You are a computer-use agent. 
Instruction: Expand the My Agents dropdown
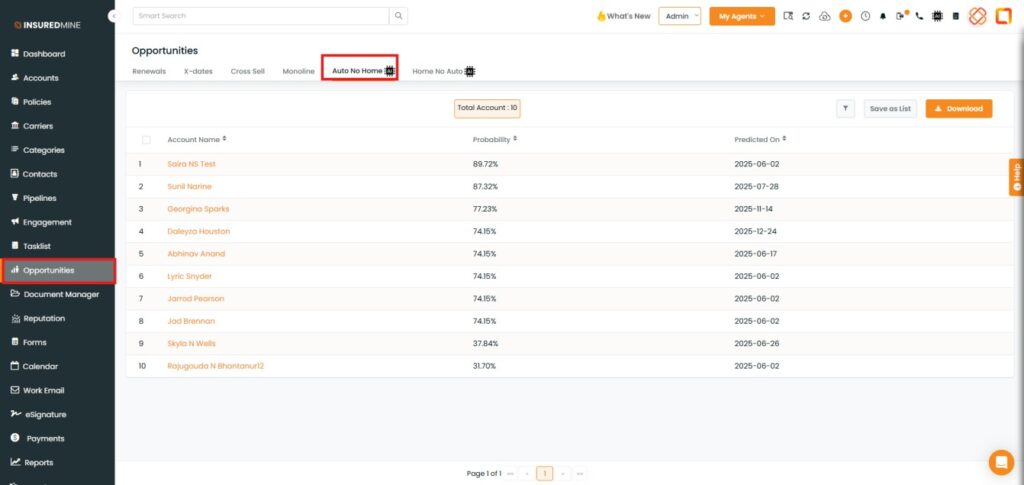click(x=741, y=16)
